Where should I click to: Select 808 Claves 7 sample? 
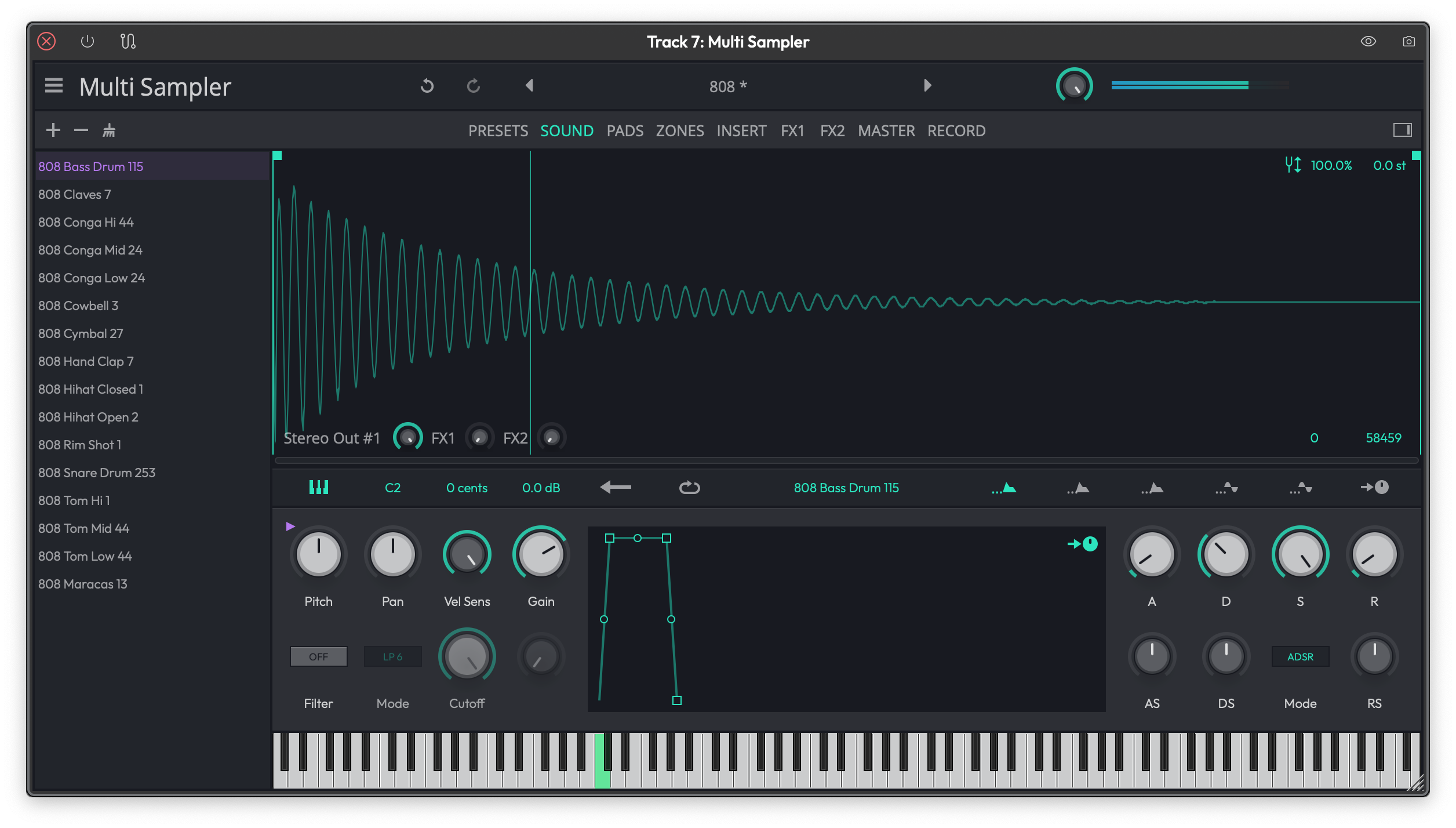[x=152, y=194]
